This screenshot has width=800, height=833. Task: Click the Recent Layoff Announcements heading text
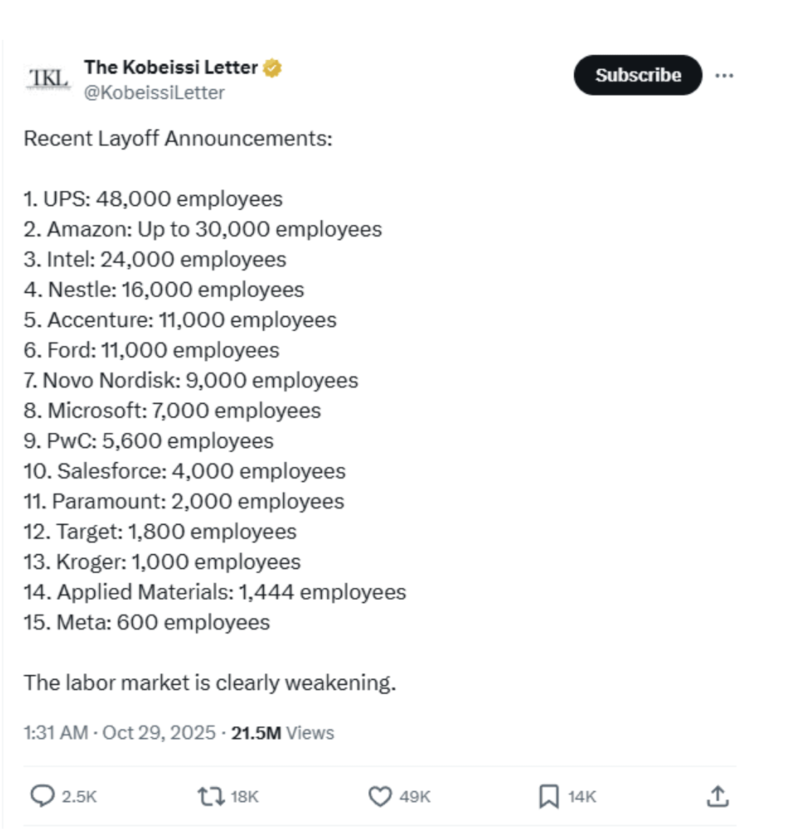coord(178,139)
